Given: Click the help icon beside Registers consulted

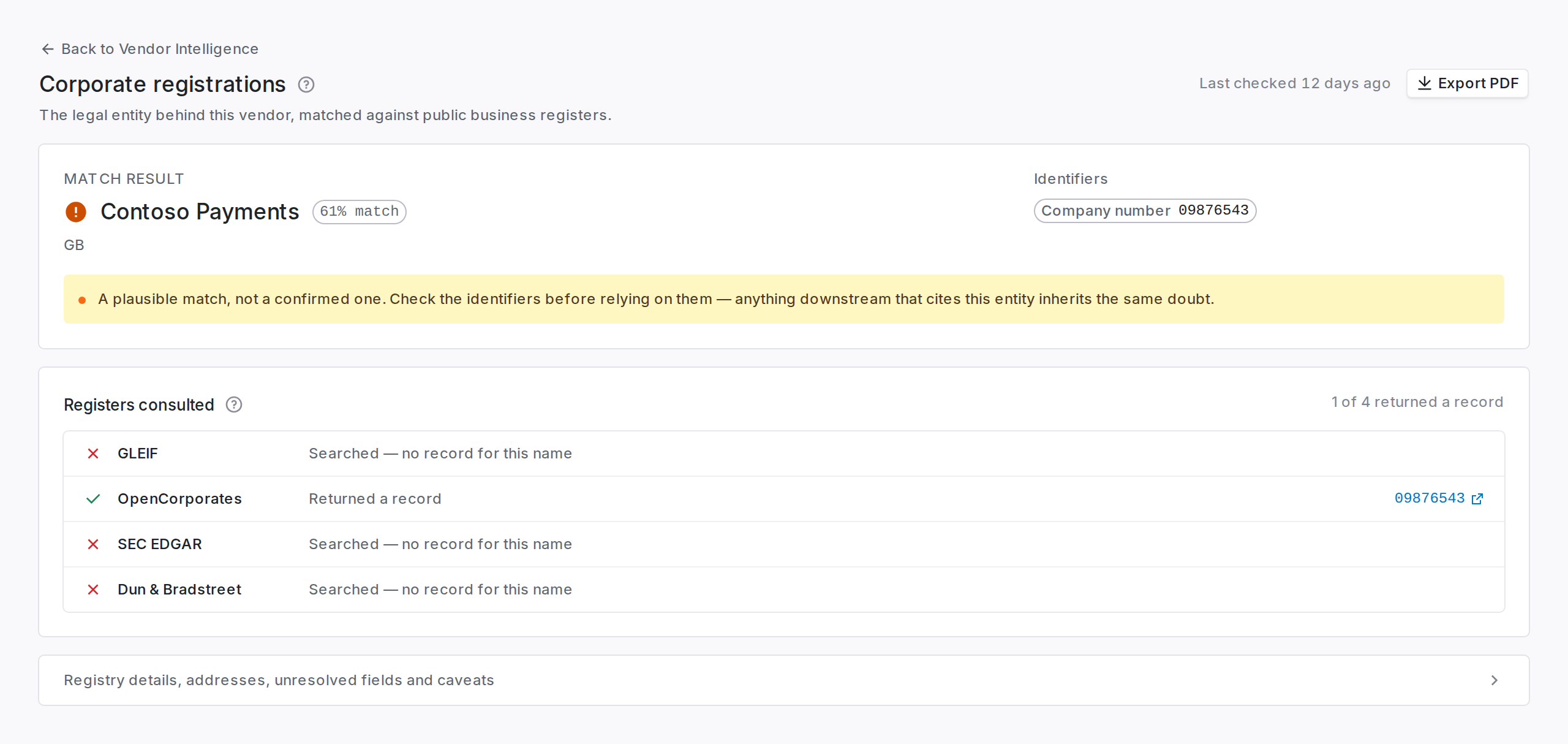Looking at the screenshot, I should pos(234,404).
